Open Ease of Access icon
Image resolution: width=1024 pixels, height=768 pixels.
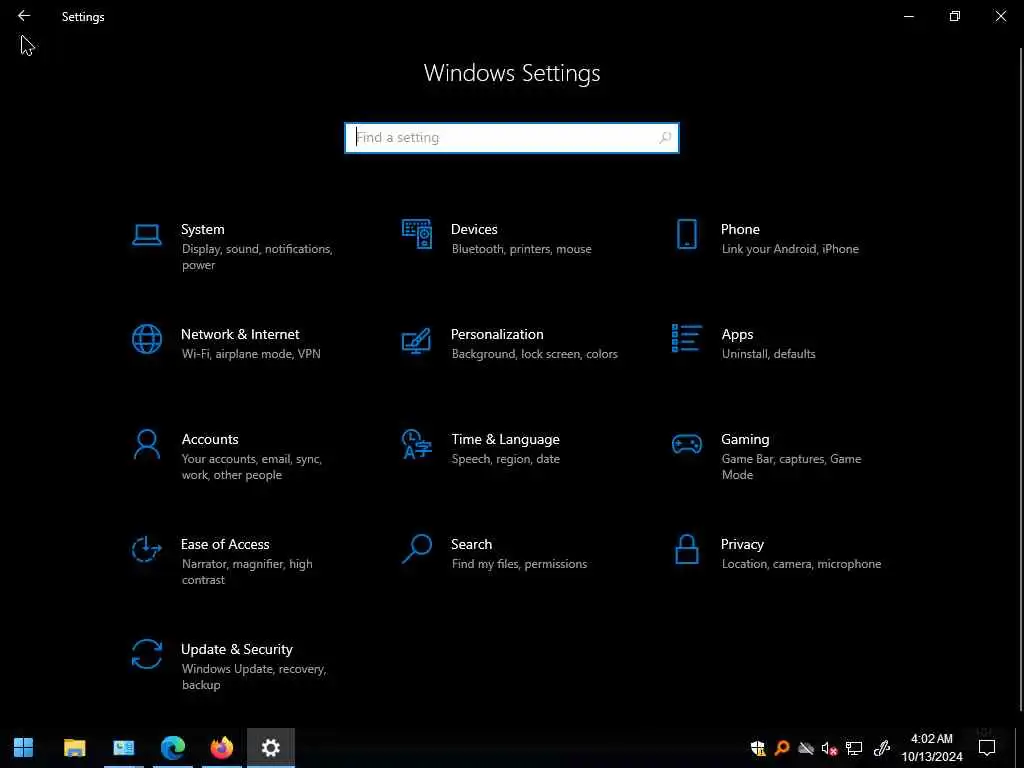146,549
